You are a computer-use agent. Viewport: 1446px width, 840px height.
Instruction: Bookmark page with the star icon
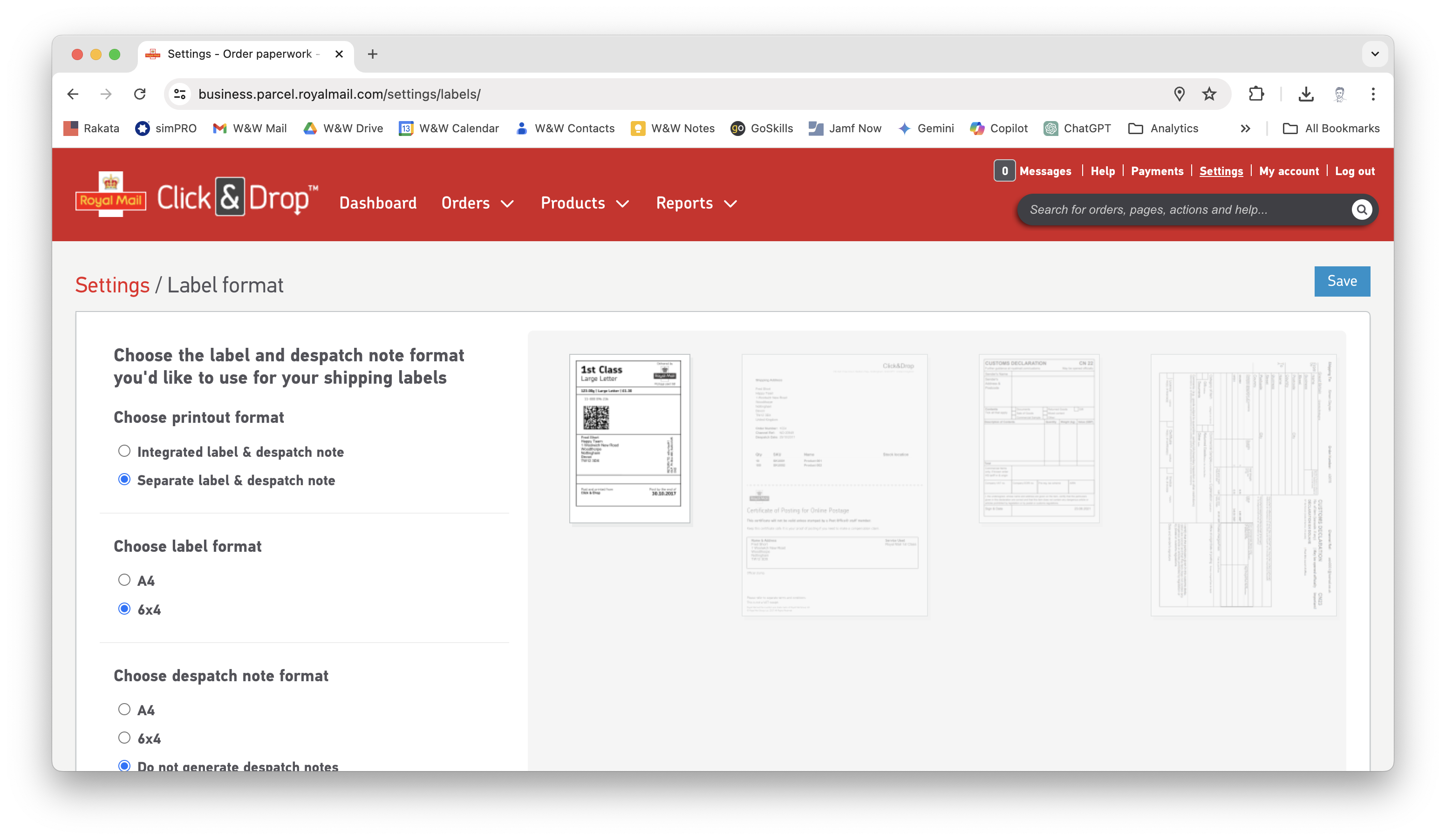pos(1209,94)
